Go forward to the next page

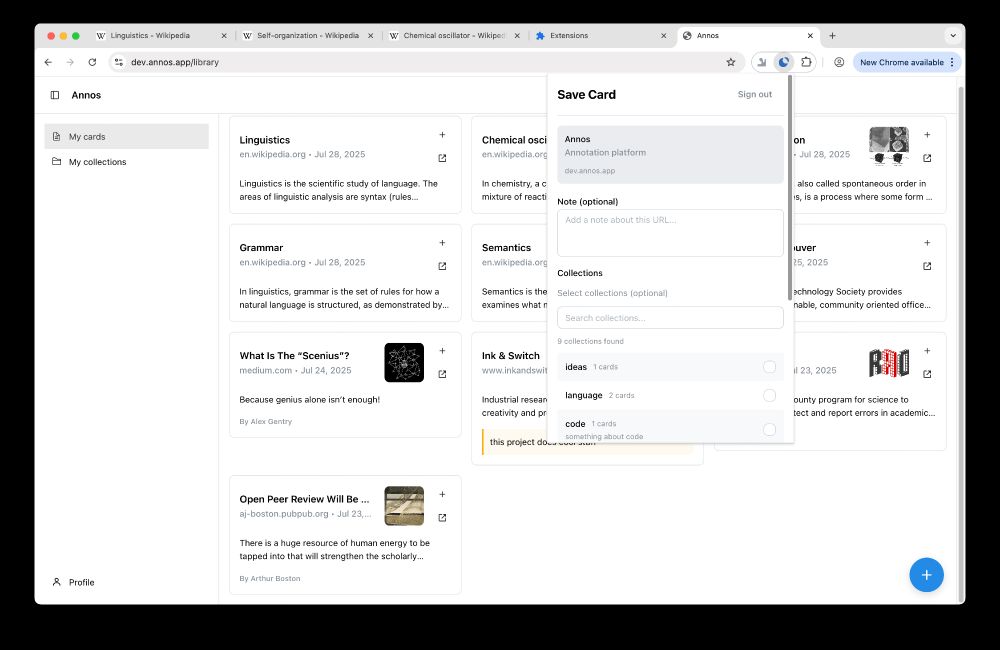click(x=70, y=62)
